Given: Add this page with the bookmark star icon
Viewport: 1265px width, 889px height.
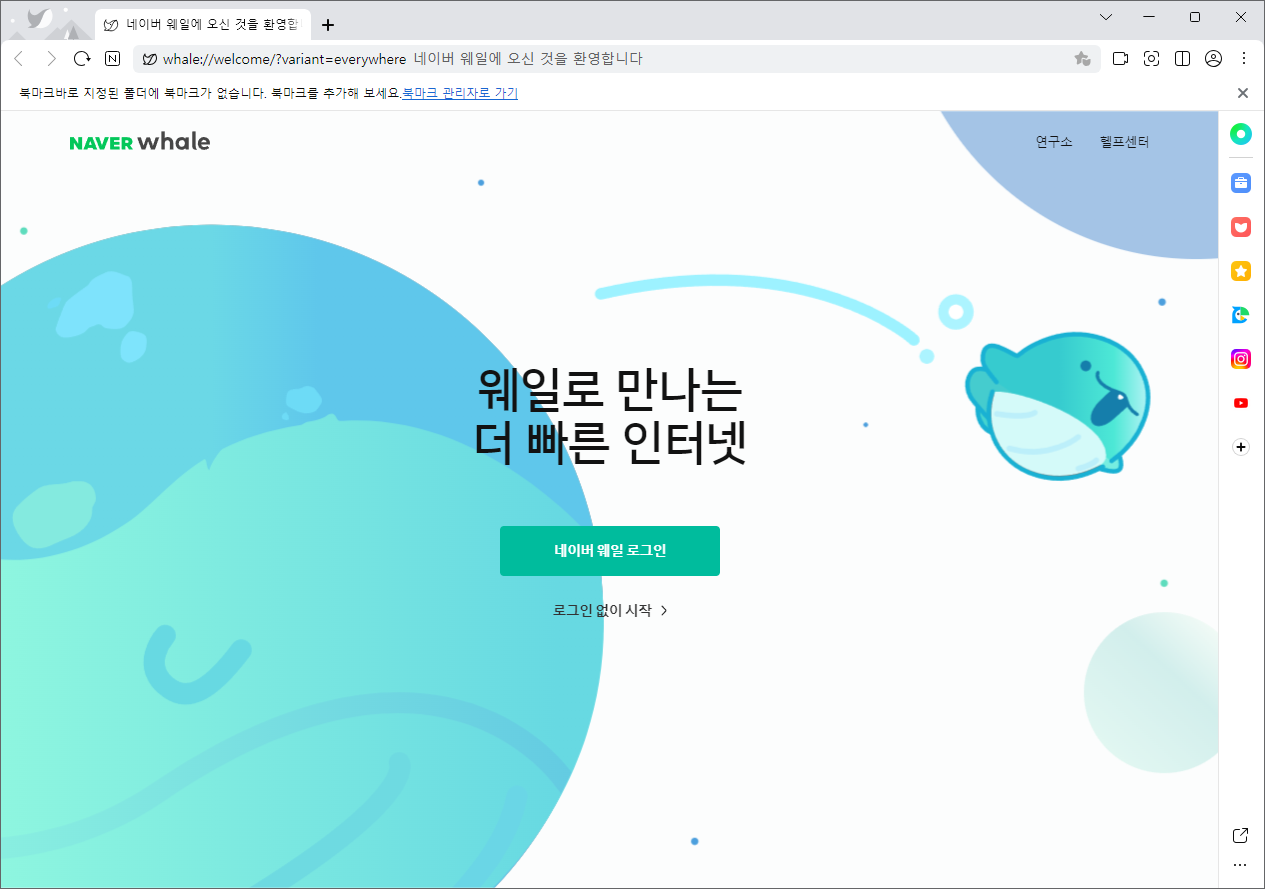Looking at the screenshot, I should point(1082,59).
